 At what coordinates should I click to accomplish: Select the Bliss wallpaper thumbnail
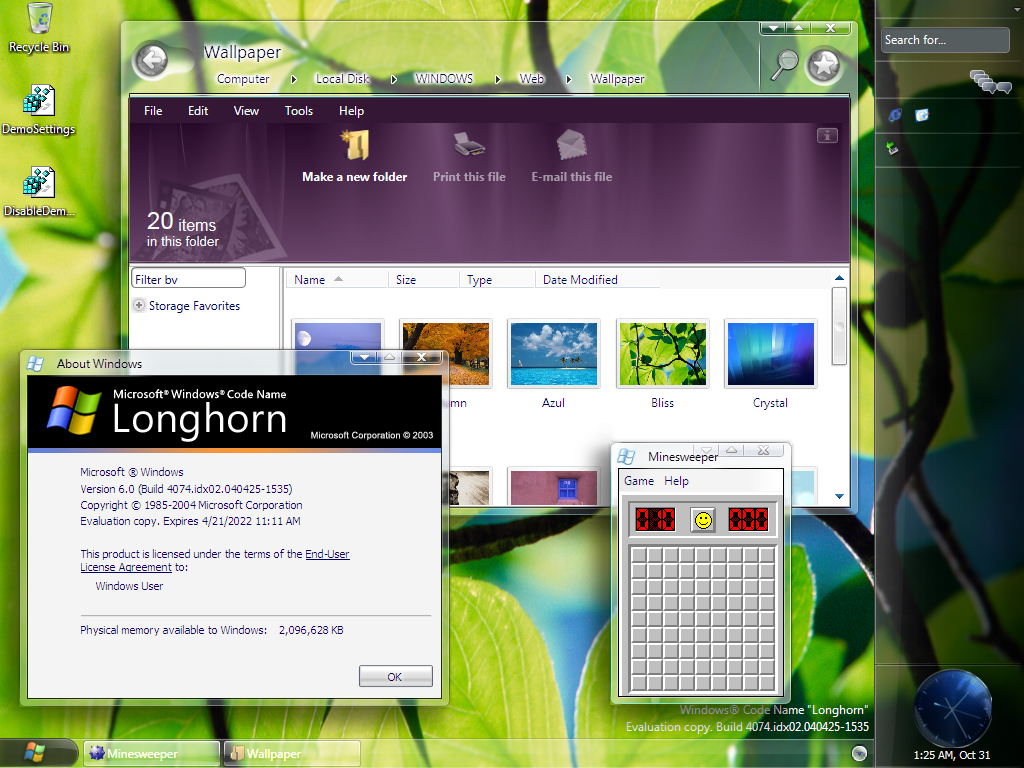point(663,353)
